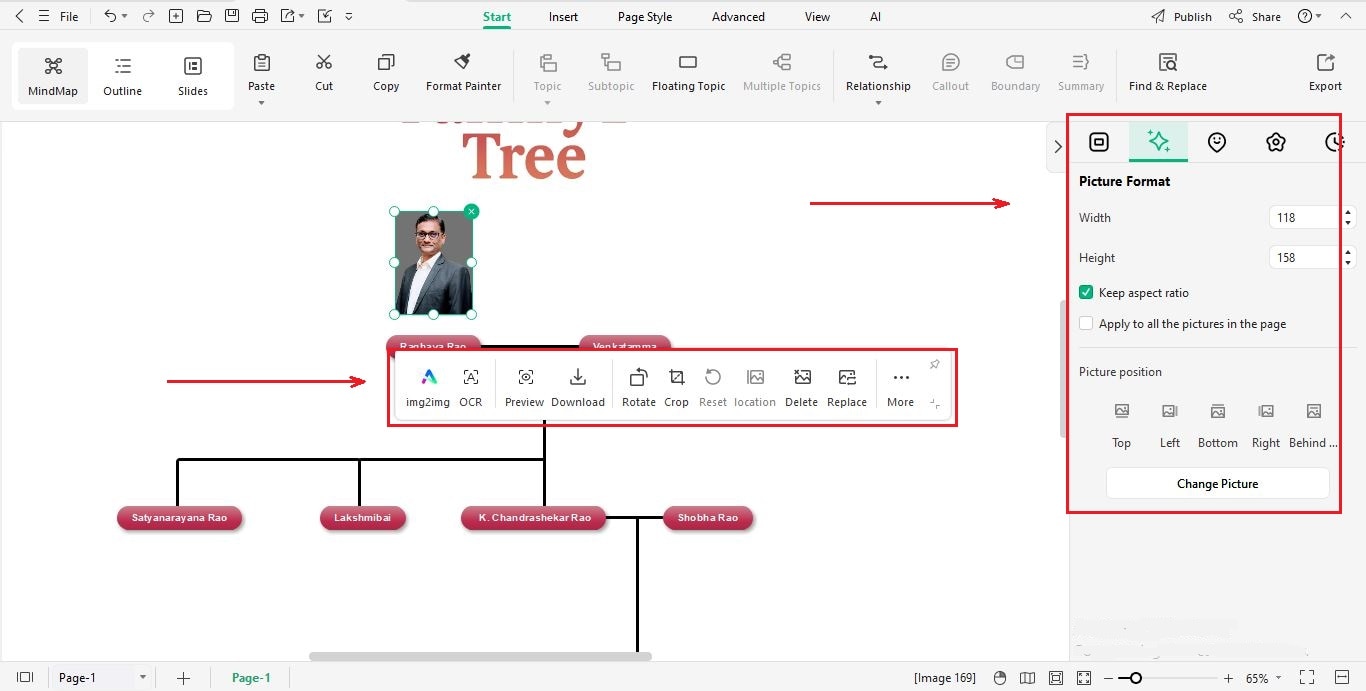Download the selected picture
Image resolution: width=1366 pixels, height=691 pixels.
(x=578, y=387)
